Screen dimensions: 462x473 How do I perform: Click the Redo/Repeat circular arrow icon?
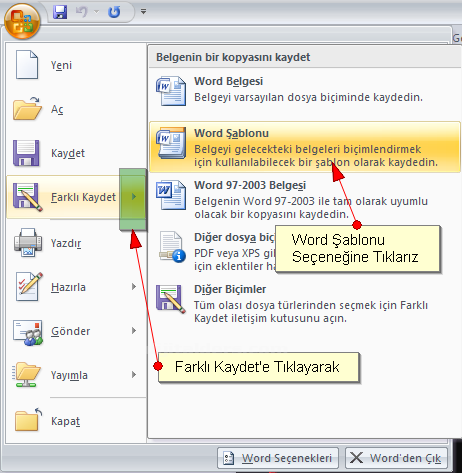coord(114,12)
